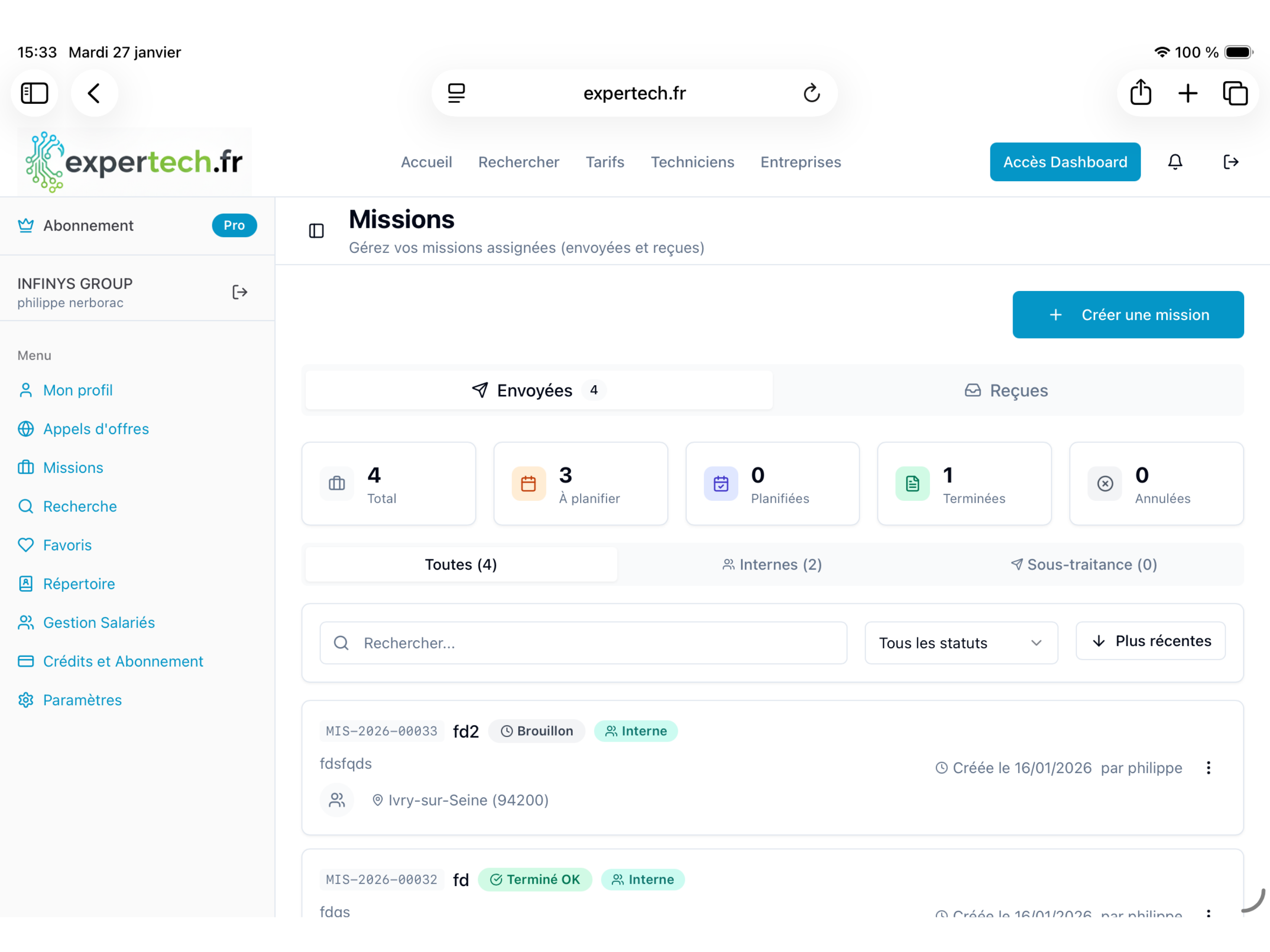Open Tarifs in top navigation
Image resolution: width=1270 pixels, height=952 pixels.
[x=605, y=162]
